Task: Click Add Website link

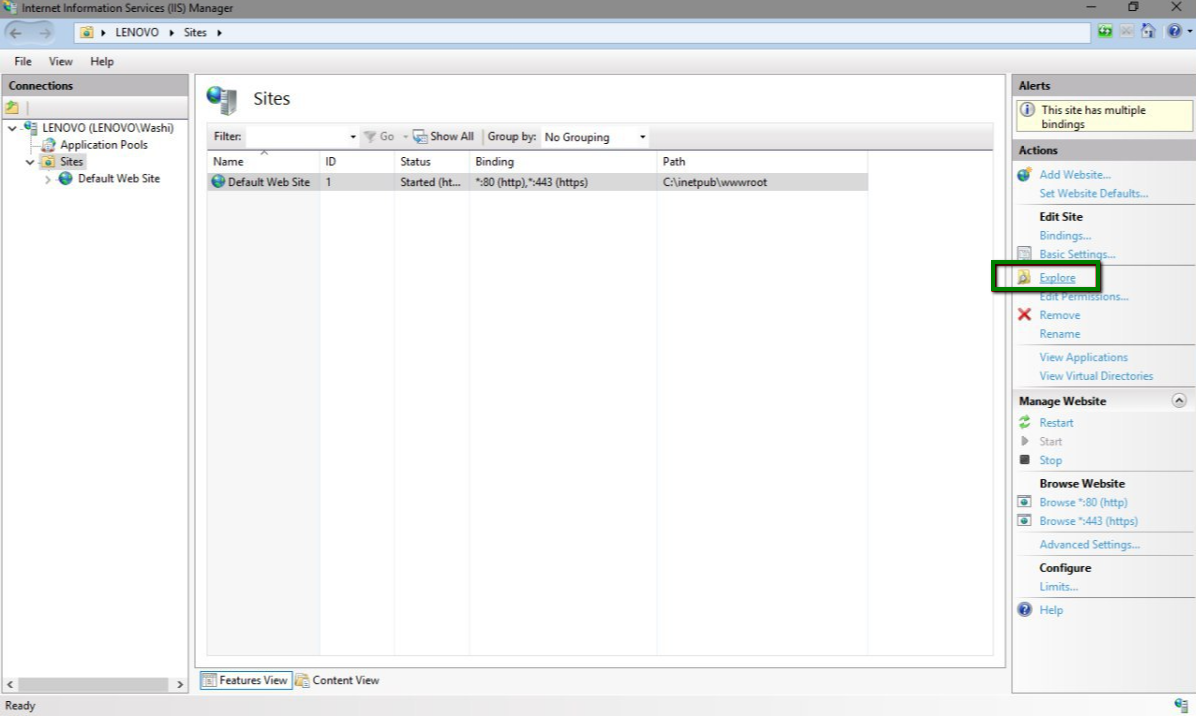Action: pos(1075,175)
